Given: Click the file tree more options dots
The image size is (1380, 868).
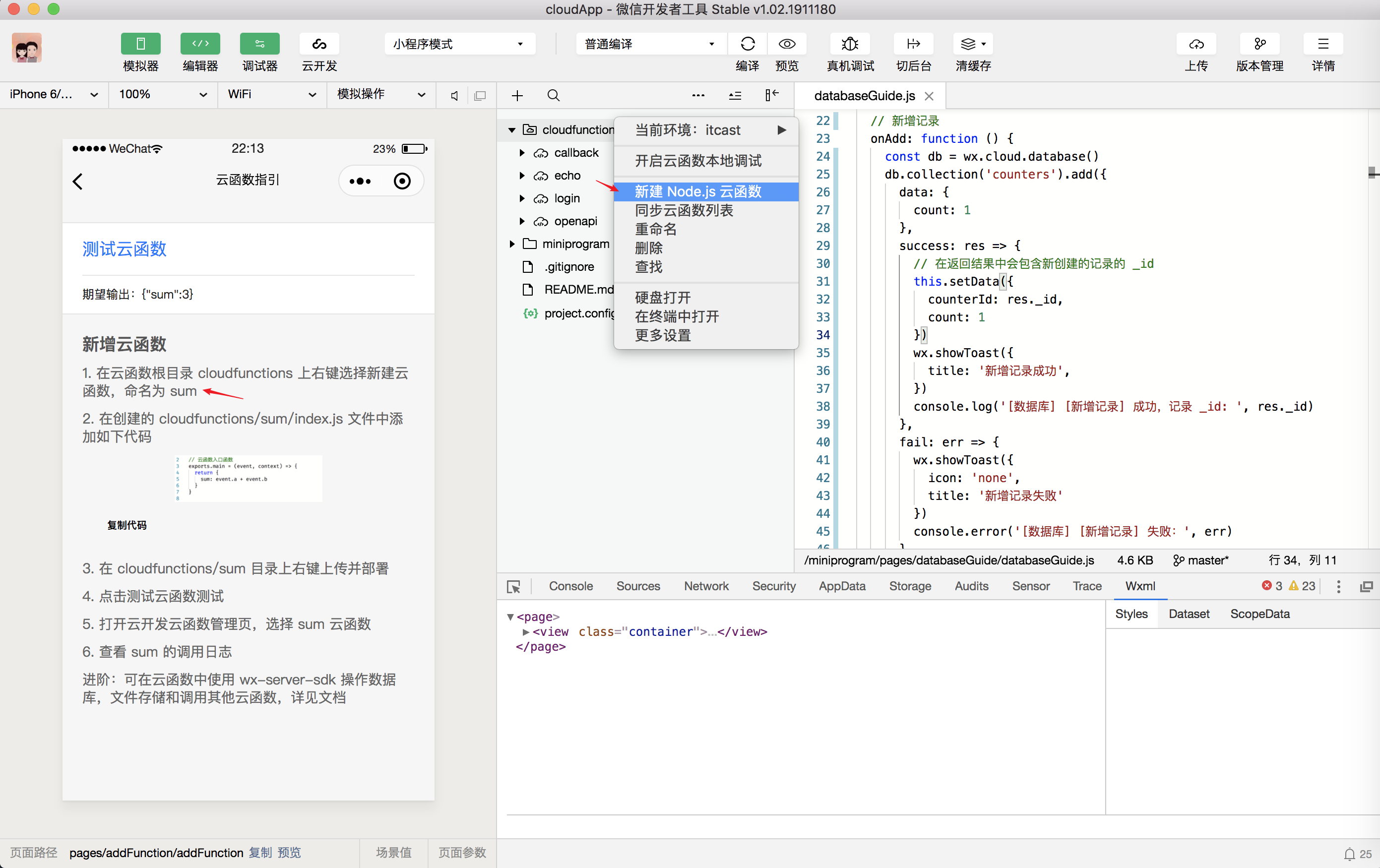Looking at the screenshot, I should tap(698, 96).
